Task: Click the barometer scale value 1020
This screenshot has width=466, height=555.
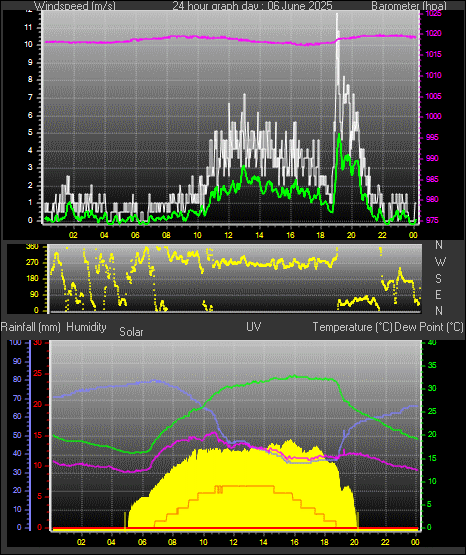Action: pos(433,34)
